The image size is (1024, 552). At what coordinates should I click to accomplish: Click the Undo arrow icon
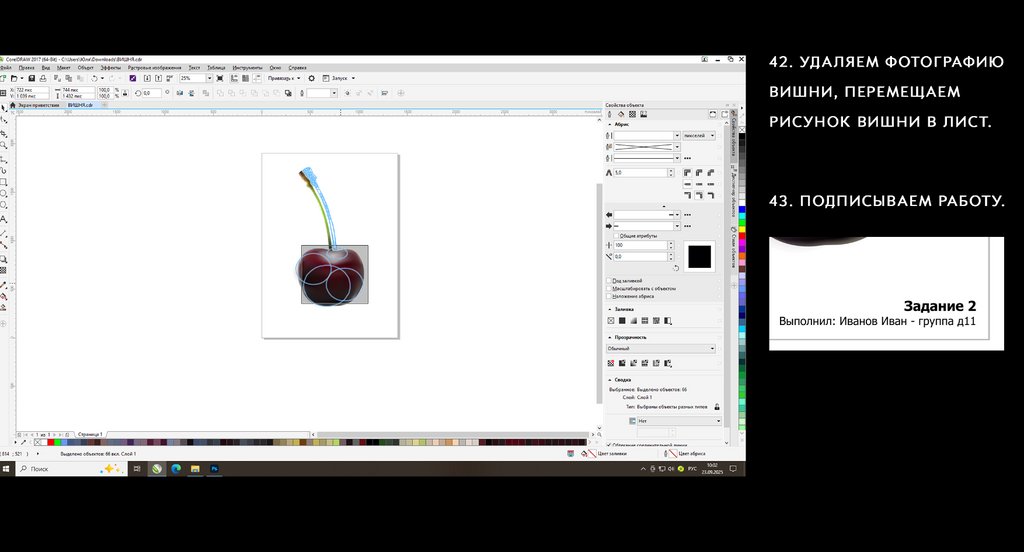pyautogui.click(x=94, y=78)
